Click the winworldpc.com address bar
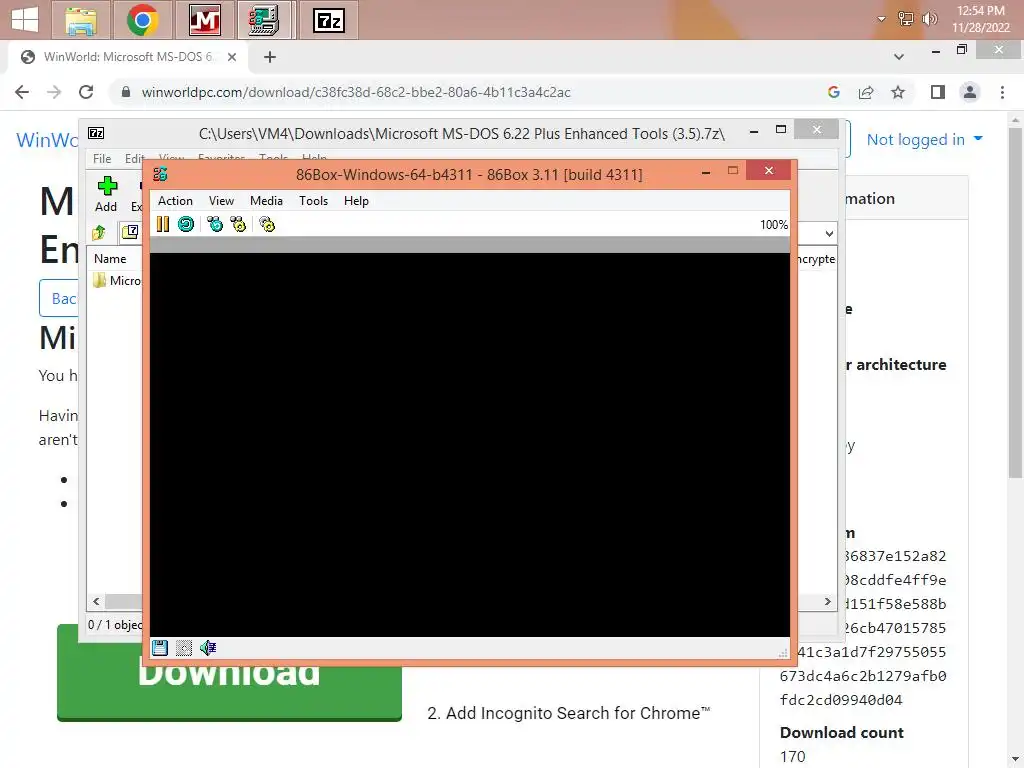 point(356,92)
